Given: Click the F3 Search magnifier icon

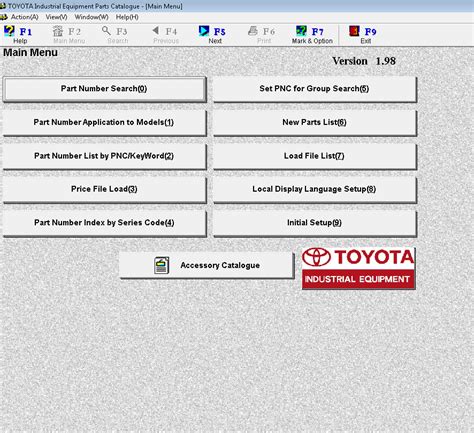Looking at the screenshot, I should click(106, 31).
